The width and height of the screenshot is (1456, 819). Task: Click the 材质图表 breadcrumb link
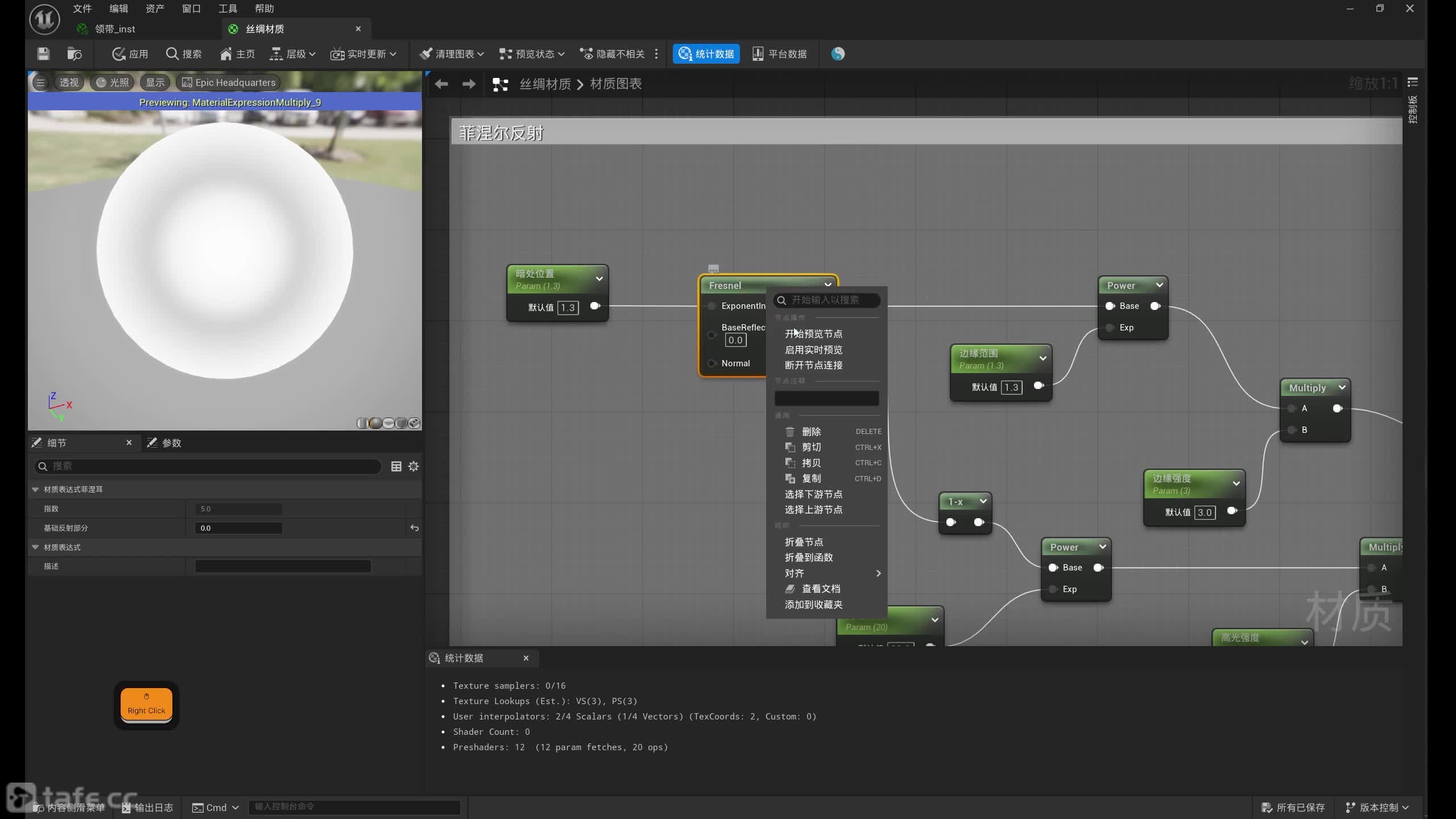click(x=616, y=84)
